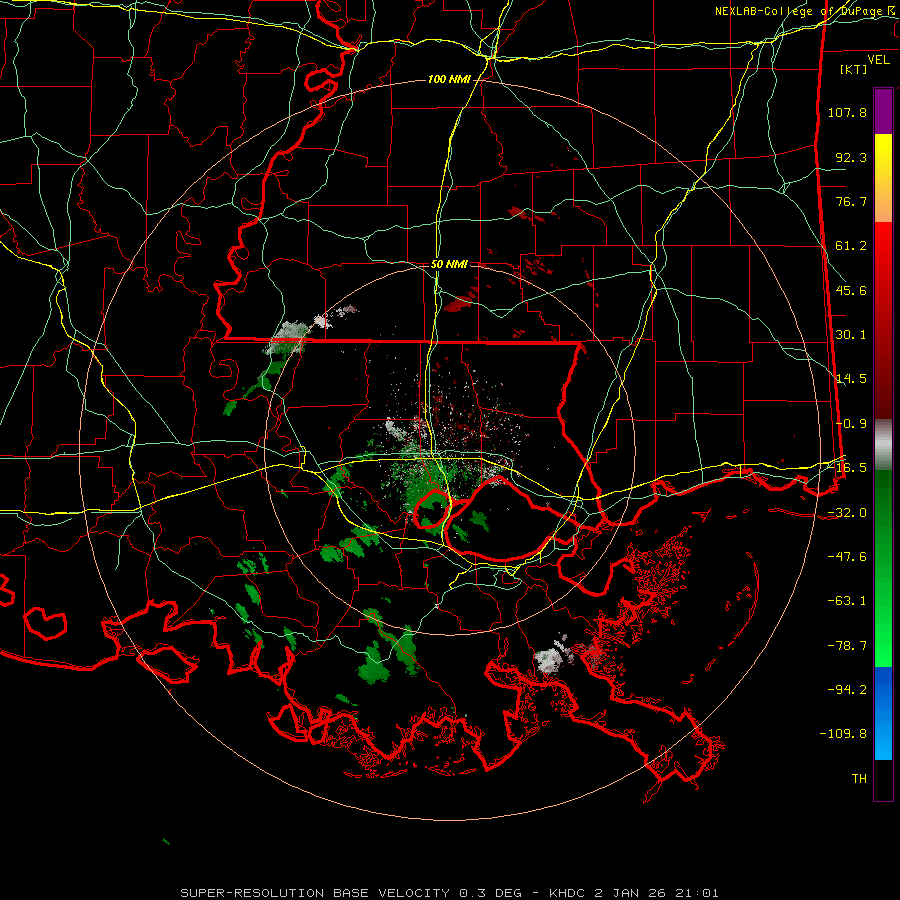This screenshot has height=900, width=900.
Task: Select the -109.8 scale value
Action: point(843,734)
